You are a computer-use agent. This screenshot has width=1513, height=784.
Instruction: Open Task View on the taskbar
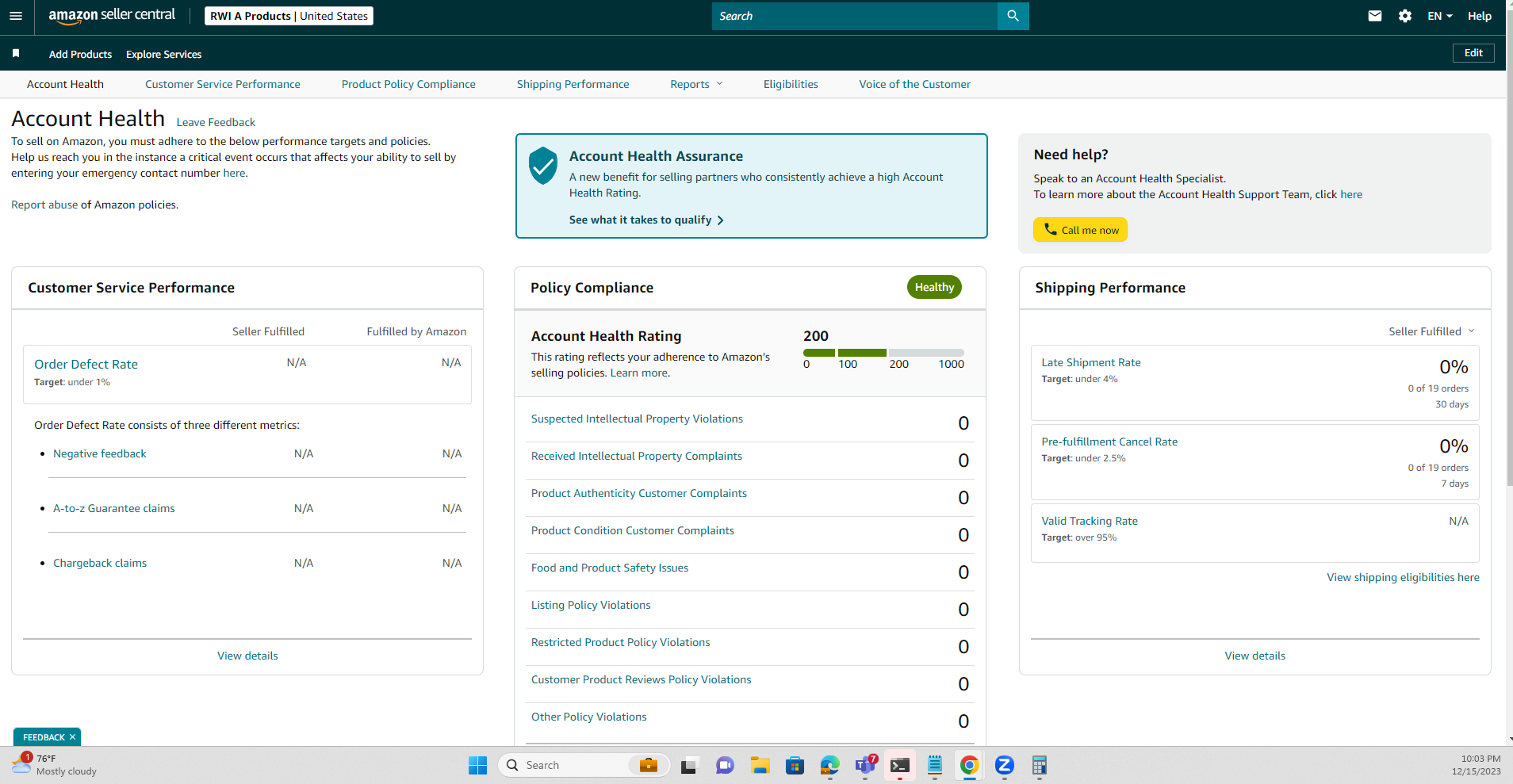[688, 765]
